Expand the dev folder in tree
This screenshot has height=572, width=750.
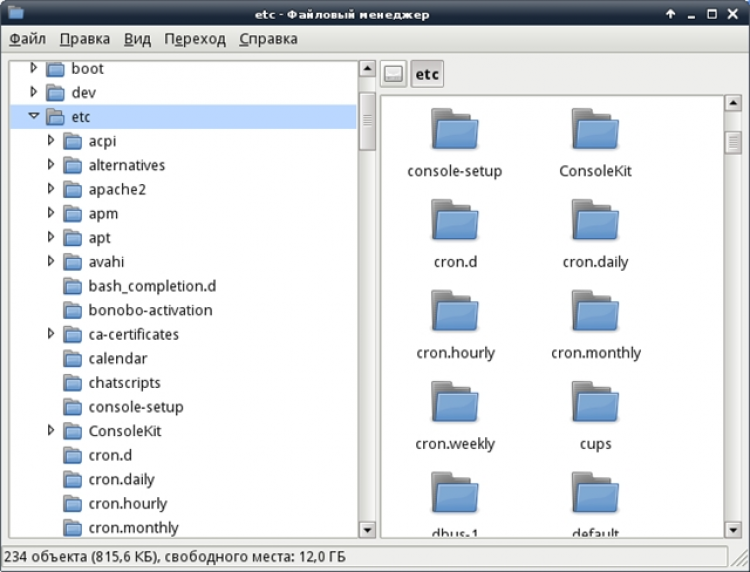pos(33,92)
